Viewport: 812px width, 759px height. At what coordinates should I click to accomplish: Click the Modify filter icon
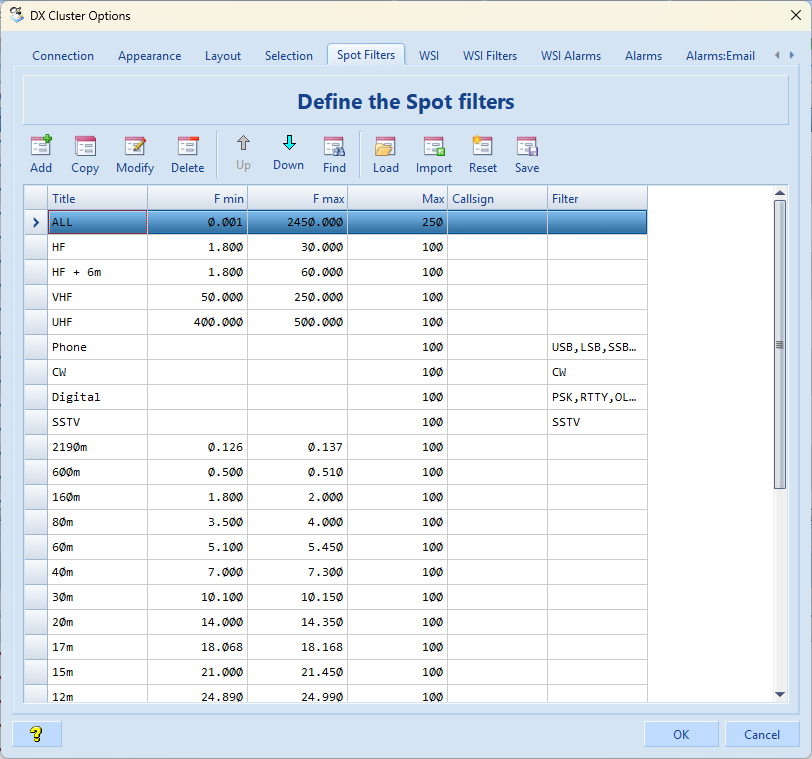[135, 154]
